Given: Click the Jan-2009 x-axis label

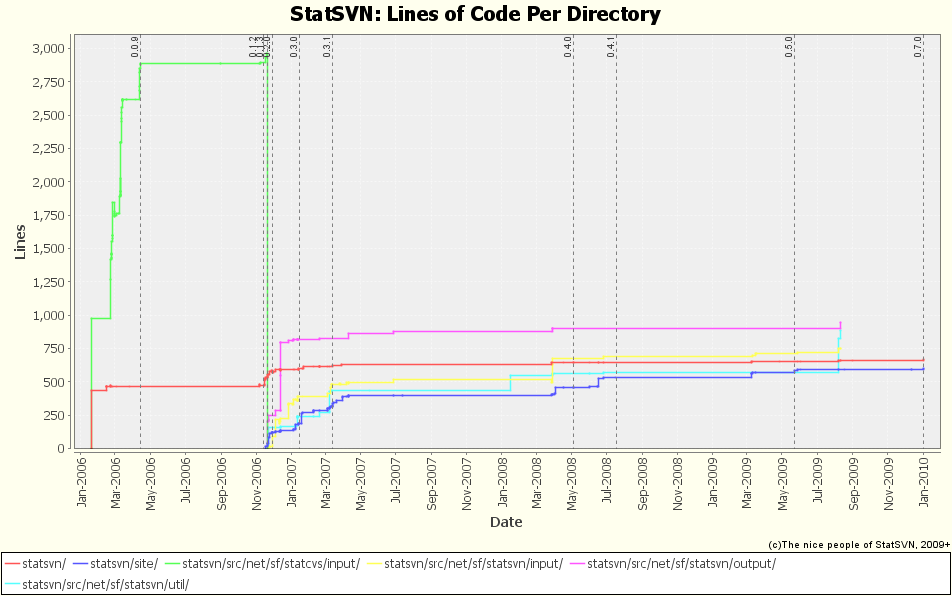Looking at the screenshot, I should pyautogui.click(x=713, y=483).
